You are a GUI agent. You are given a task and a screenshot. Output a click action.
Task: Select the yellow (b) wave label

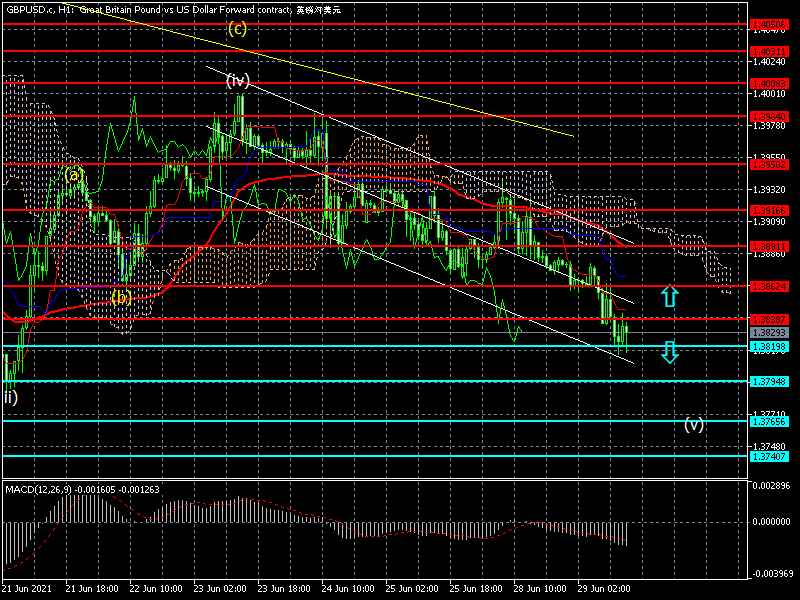tap(121, 297)
